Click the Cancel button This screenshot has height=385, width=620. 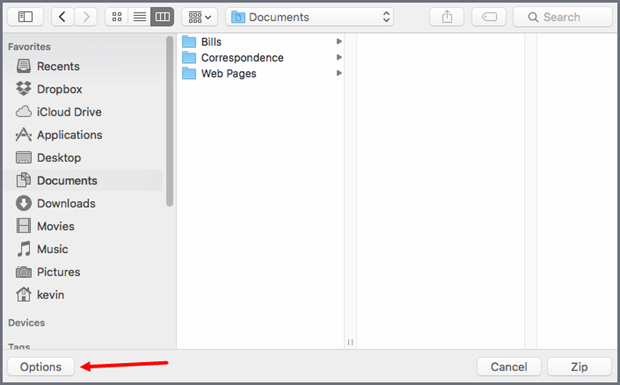point(509,367)
